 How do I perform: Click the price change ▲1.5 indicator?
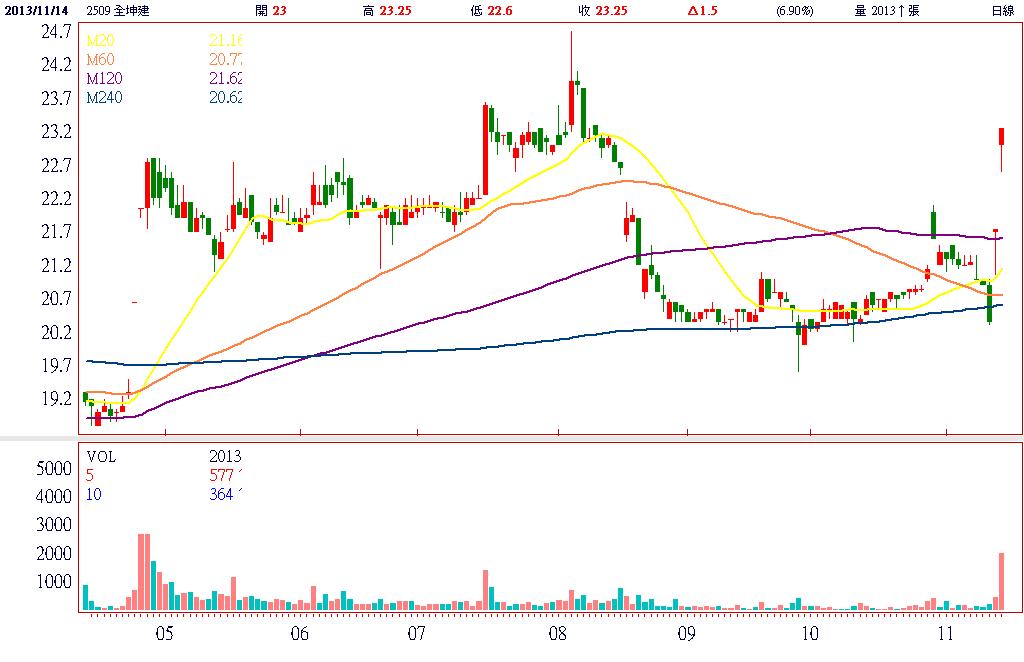702,10
